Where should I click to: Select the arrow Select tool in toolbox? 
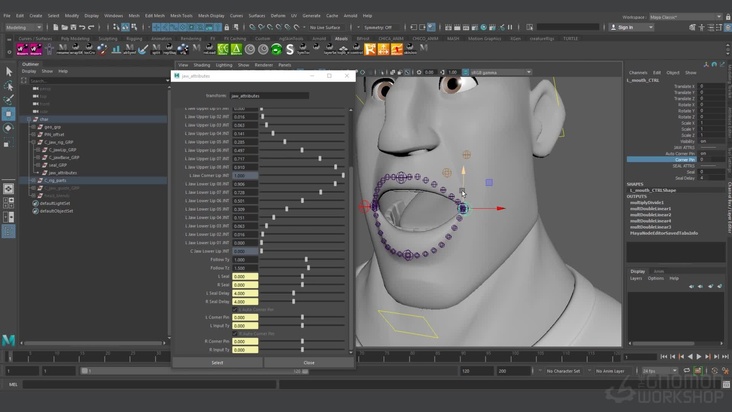(8, 72)
